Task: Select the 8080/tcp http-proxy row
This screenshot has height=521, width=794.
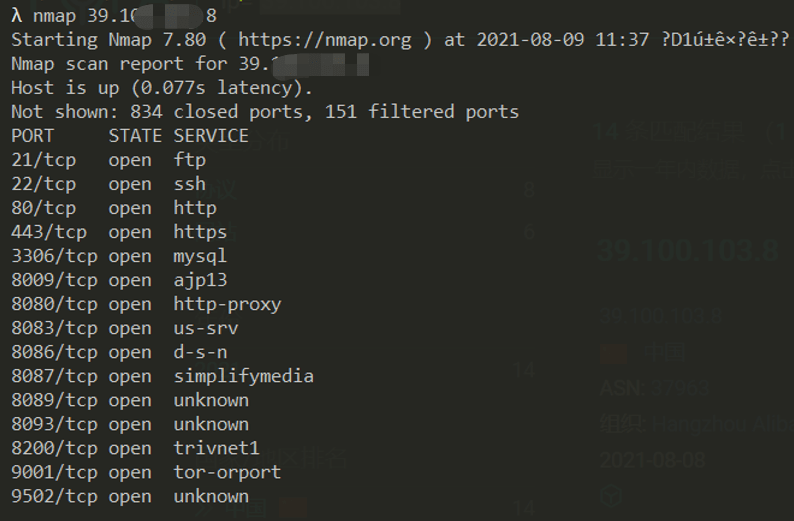Action: 146,304
